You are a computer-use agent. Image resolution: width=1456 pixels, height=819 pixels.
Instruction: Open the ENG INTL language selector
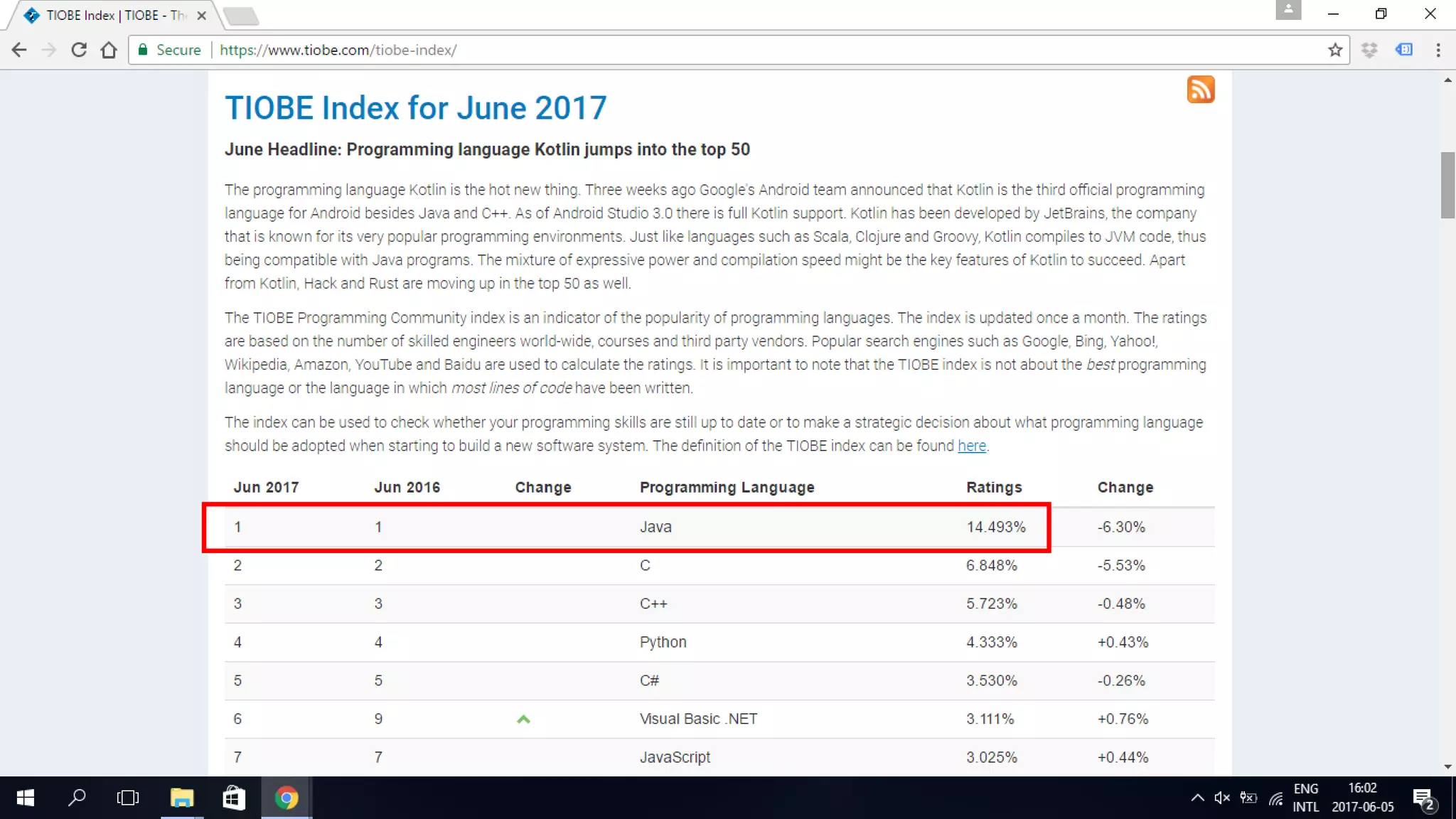coord(1305,798)
